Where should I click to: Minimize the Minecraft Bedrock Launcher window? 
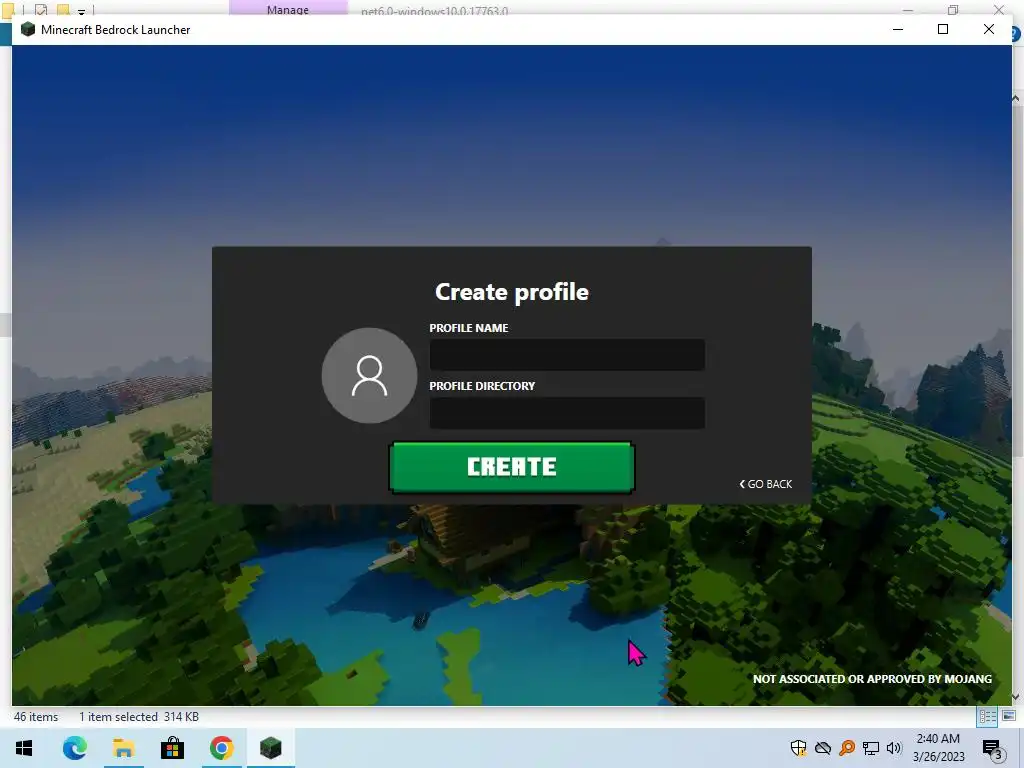pyautogui.click(x=898, y=29)
